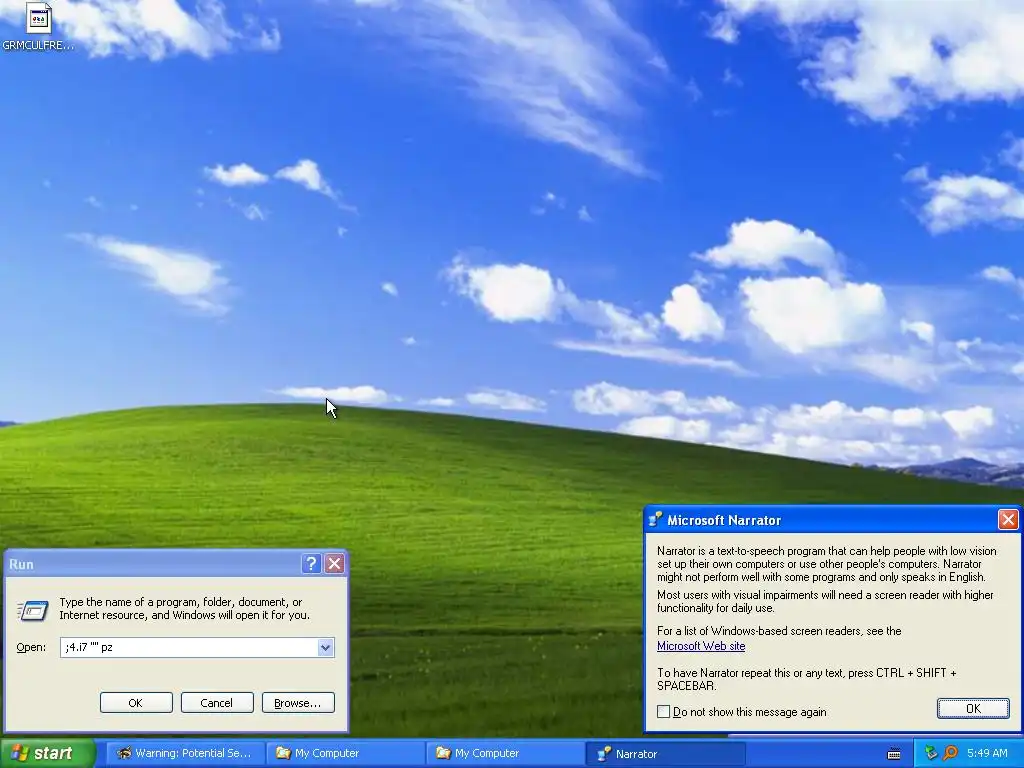Screen dimensions: 1024x768
Task: Click into the Open text field
Action: [x=189, y=647]
